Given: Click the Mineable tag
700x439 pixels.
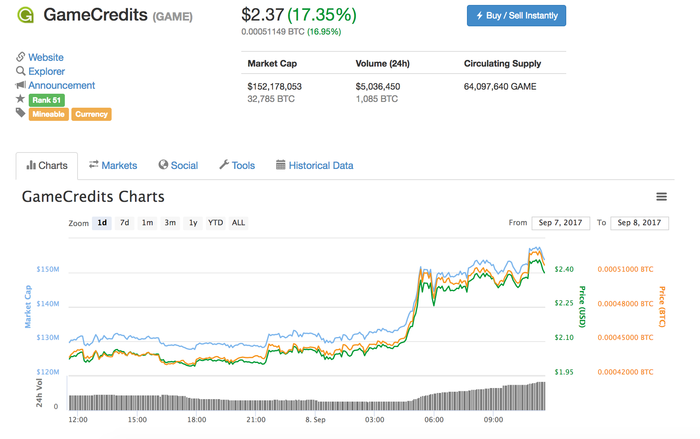Looking at the screenshot, I should 49,114.
